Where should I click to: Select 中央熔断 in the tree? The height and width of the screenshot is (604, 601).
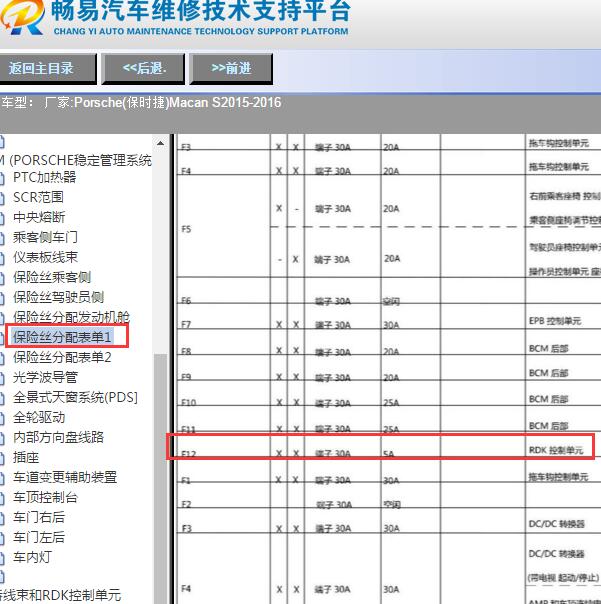[x=39, y=217]
